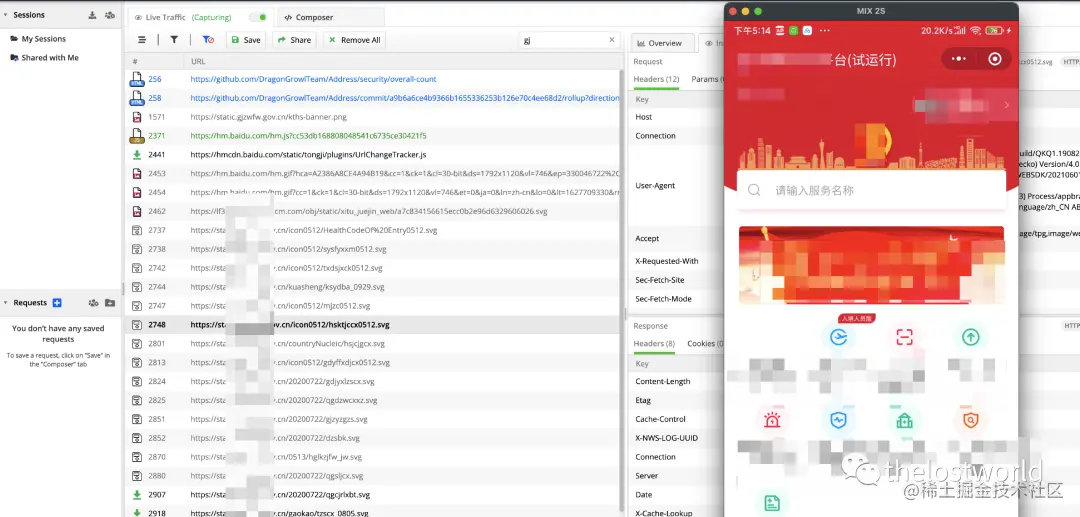Clear the search field with the X icon

tap(612, 40)
